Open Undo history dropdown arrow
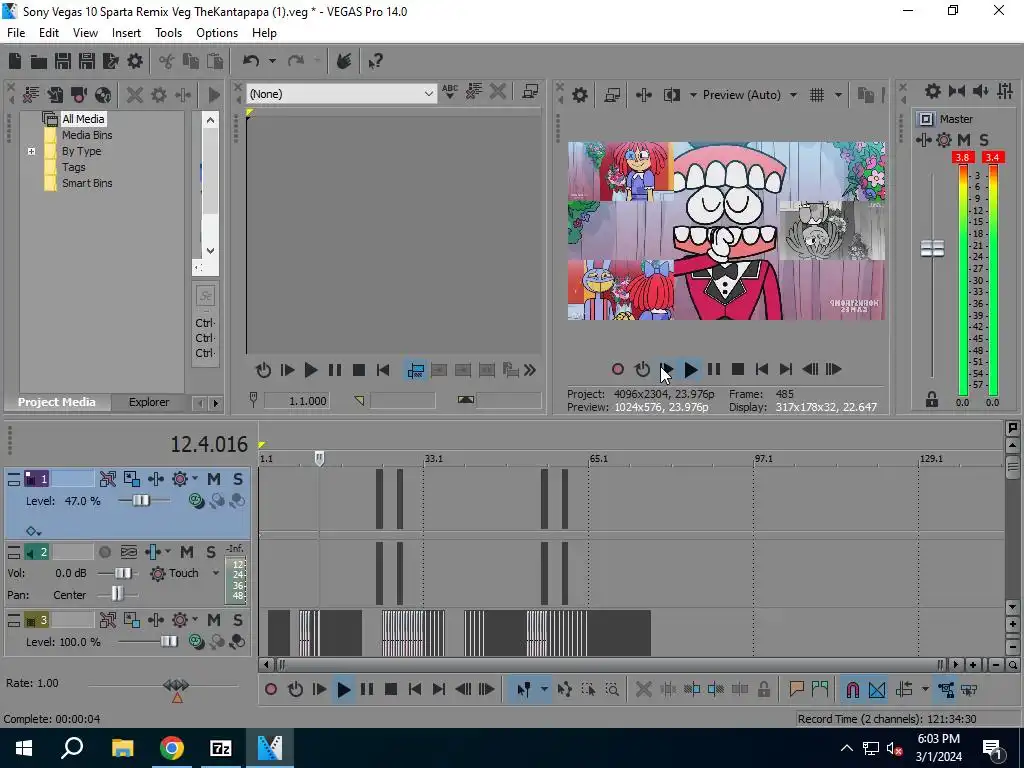 pos(272,61)
